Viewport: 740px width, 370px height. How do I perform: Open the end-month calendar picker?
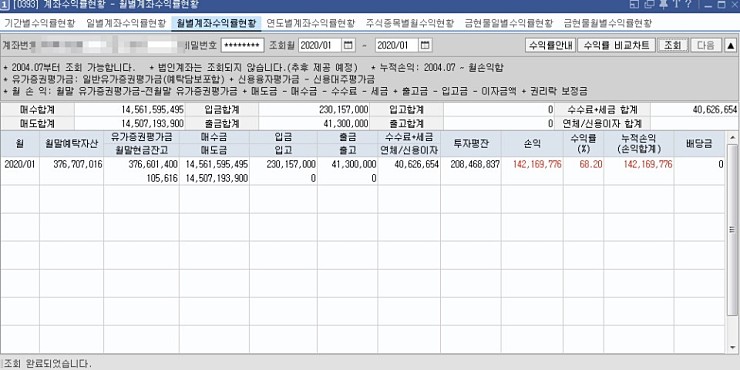[x=425, y=45]
